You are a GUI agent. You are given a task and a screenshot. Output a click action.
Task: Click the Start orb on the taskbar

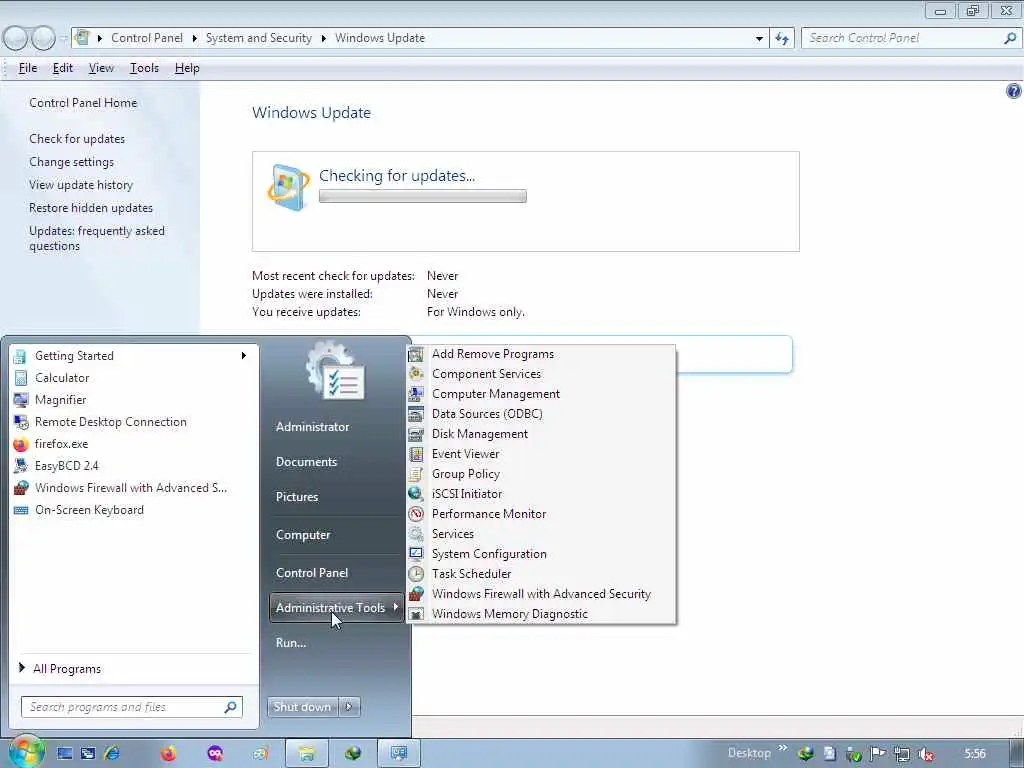pyautogui.click(x=26, y=752)
